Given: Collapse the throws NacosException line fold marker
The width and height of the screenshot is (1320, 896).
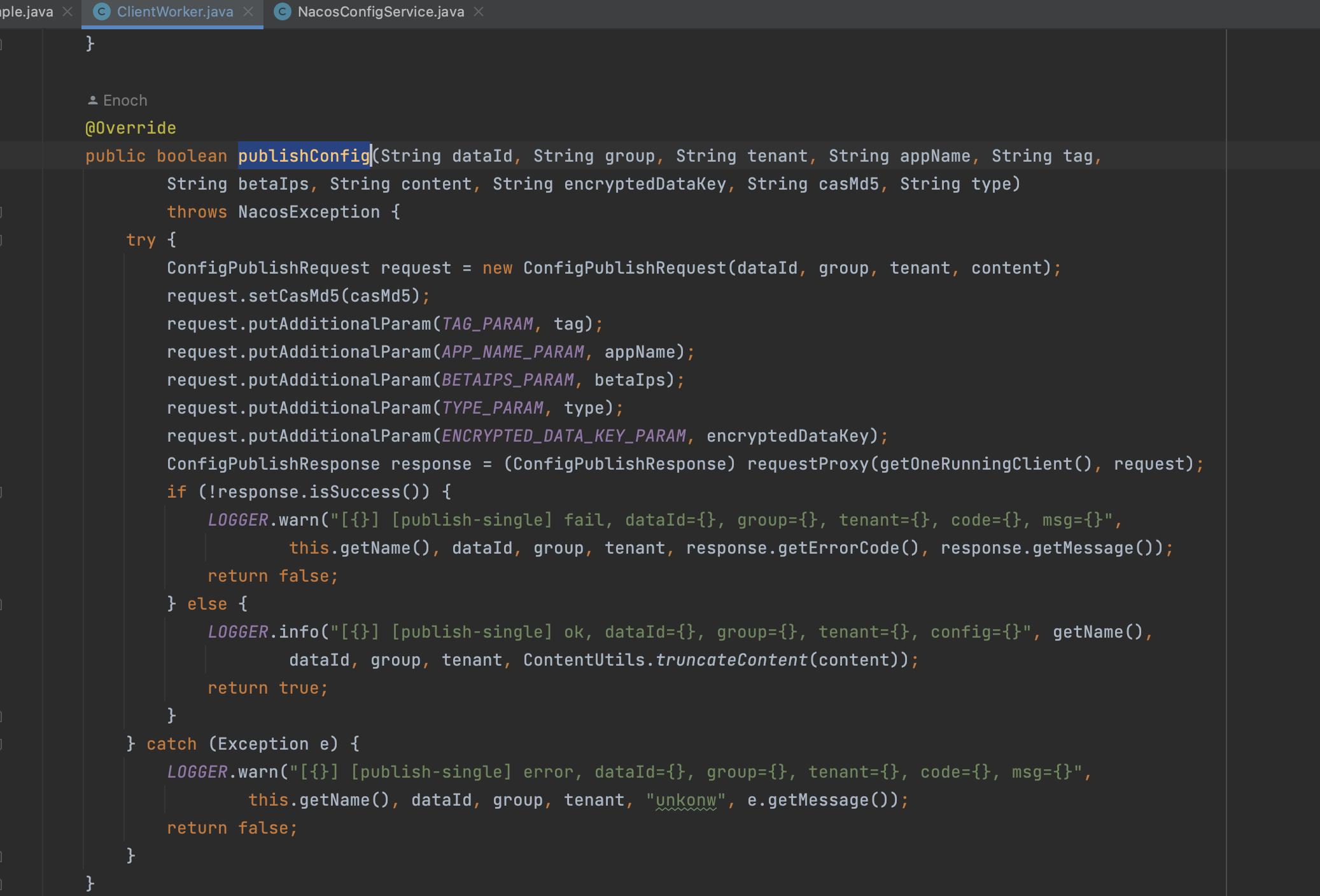Looking at the screenshot, I should [x=1, y=212].
